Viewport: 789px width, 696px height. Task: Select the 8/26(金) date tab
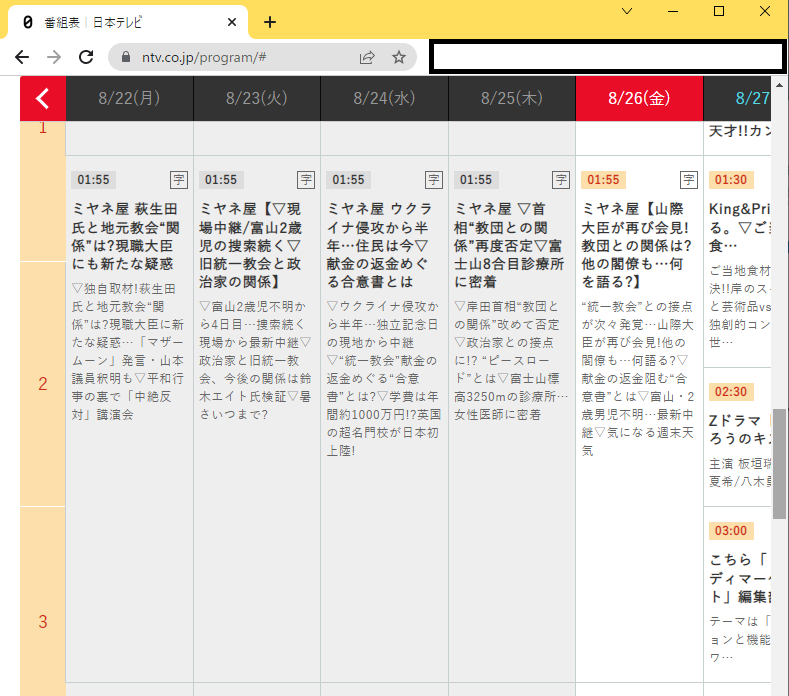tap(639, 98)
